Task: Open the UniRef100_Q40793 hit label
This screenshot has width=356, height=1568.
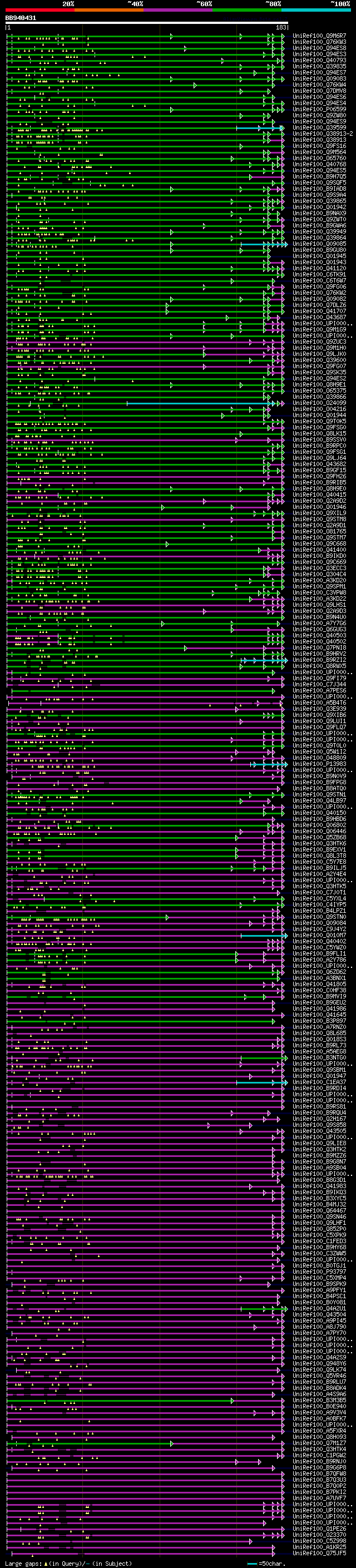Action: (319, 60)
